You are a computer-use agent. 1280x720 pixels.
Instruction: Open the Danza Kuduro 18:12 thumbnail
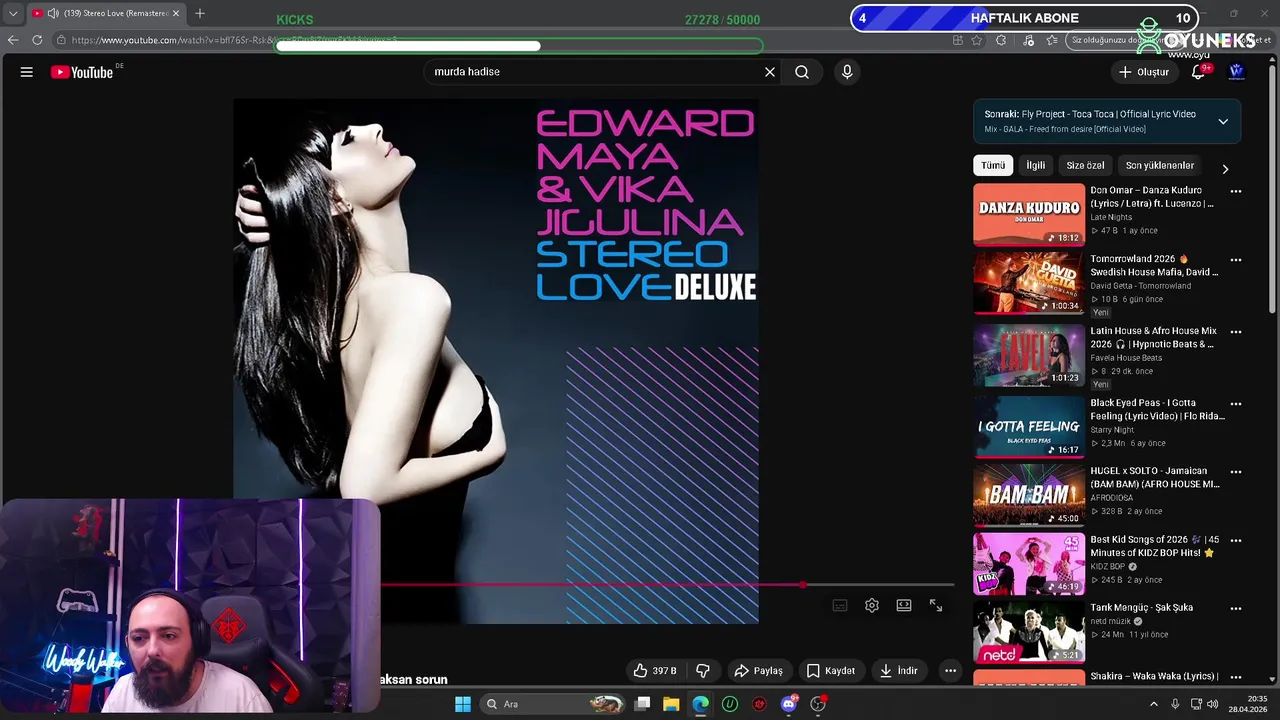click(1029, 214)
